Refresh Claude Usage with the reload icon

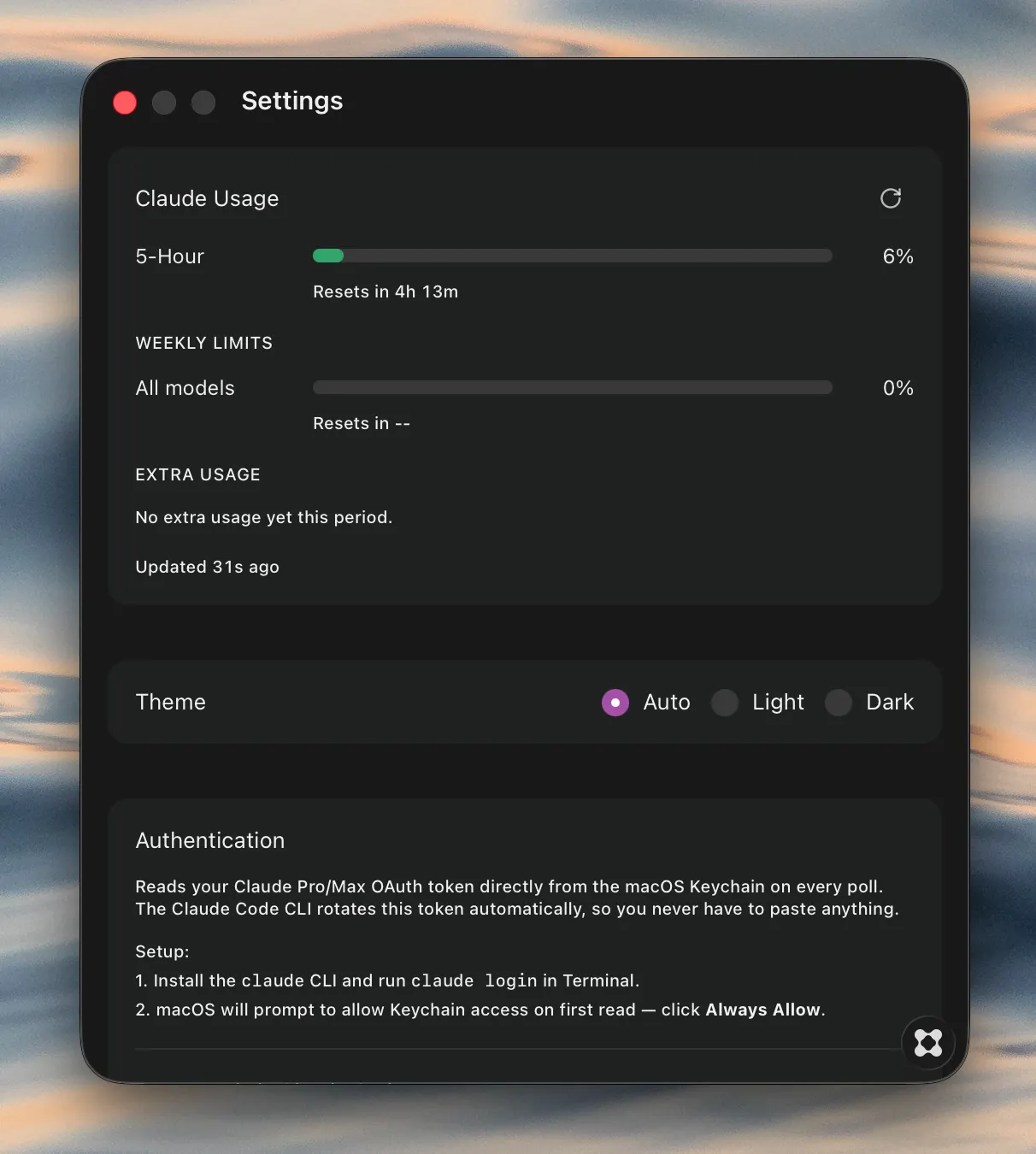[x=891, y=198]
